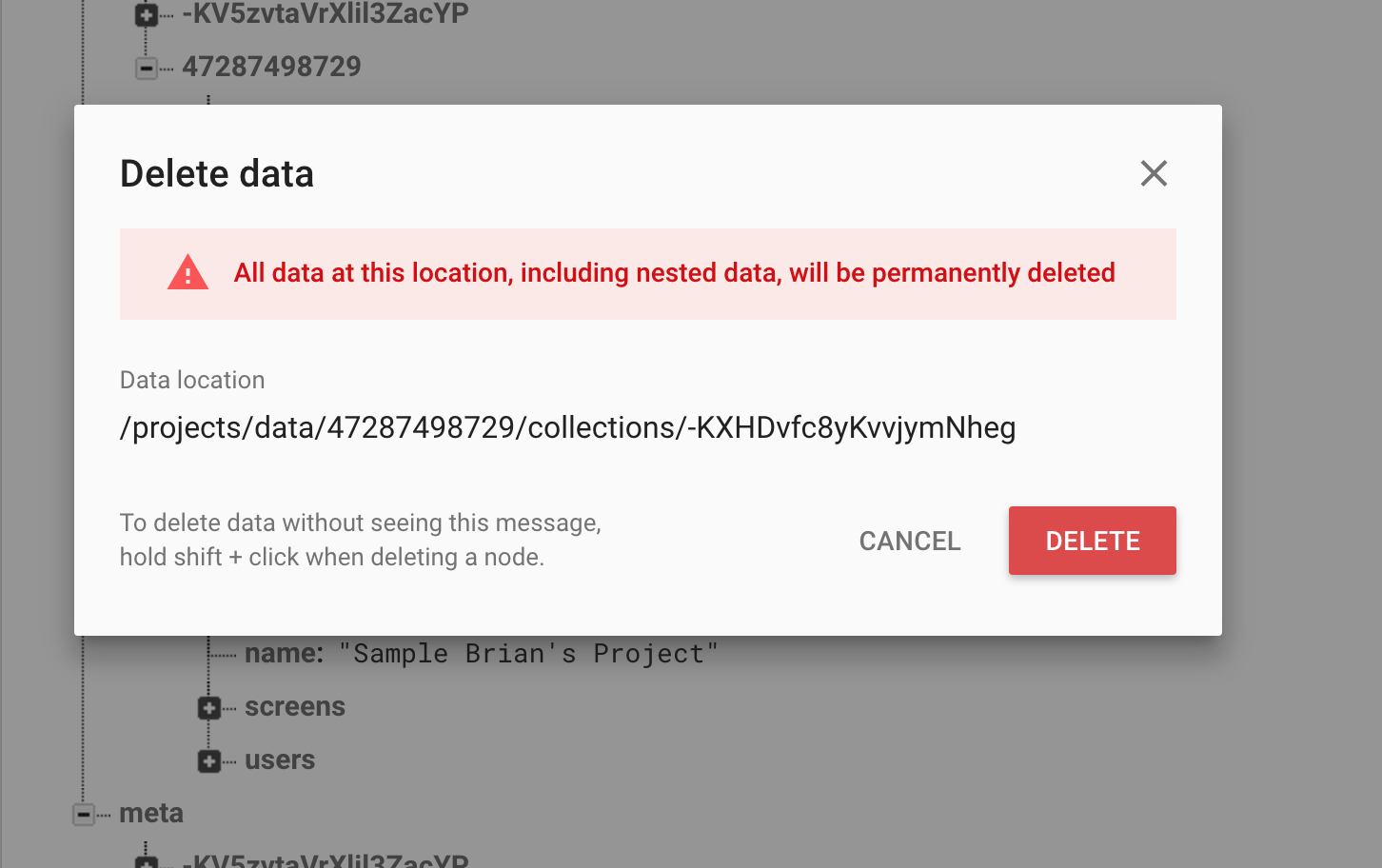The width and height of the screenshot is (1382, 868).
Task: Select the users key label
Action: pos(280,760)
